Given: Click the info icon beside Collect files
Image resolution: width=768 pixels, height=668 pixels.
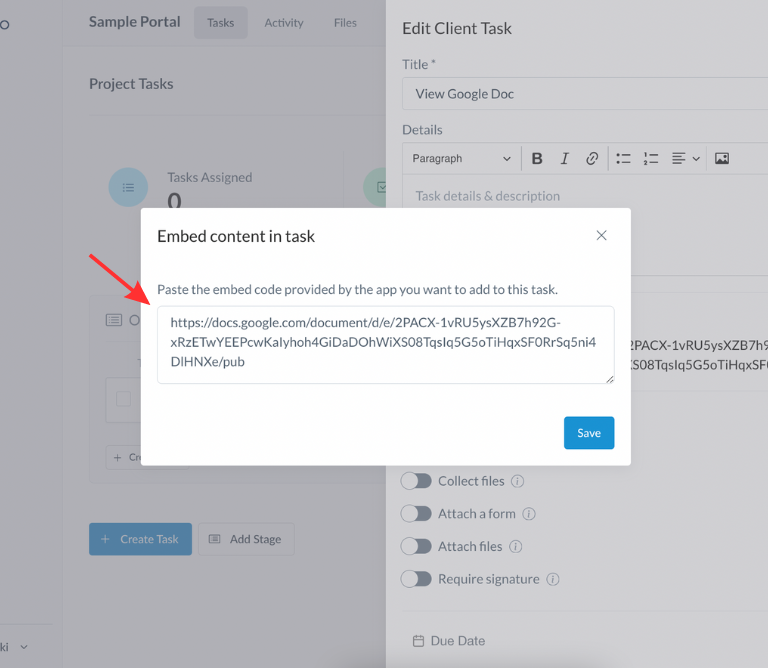Looking at the screenshot, I should pos(518,481).
